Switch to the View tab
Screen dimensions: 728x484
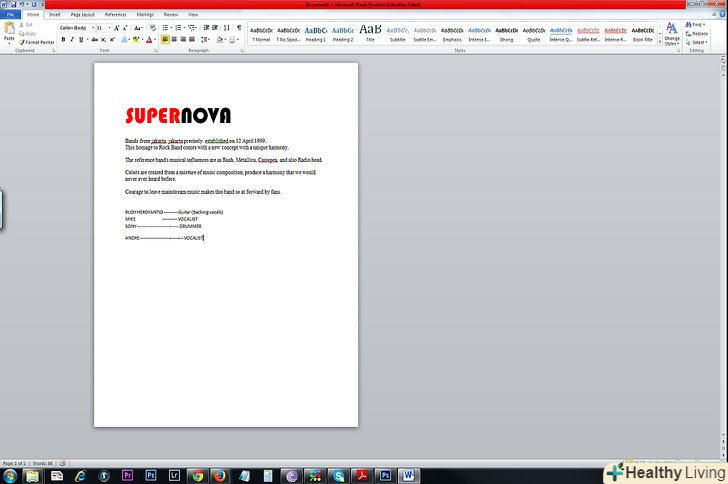[x=193, y=15]
